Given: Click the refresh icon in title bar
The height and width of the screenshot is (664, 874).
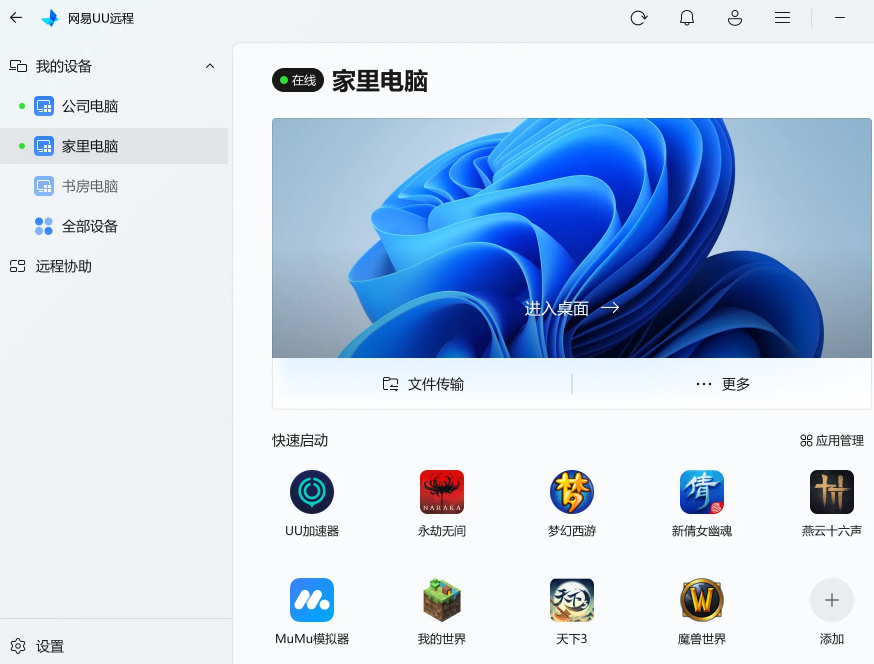Looking at the screenshot, I should coord(638,18).
